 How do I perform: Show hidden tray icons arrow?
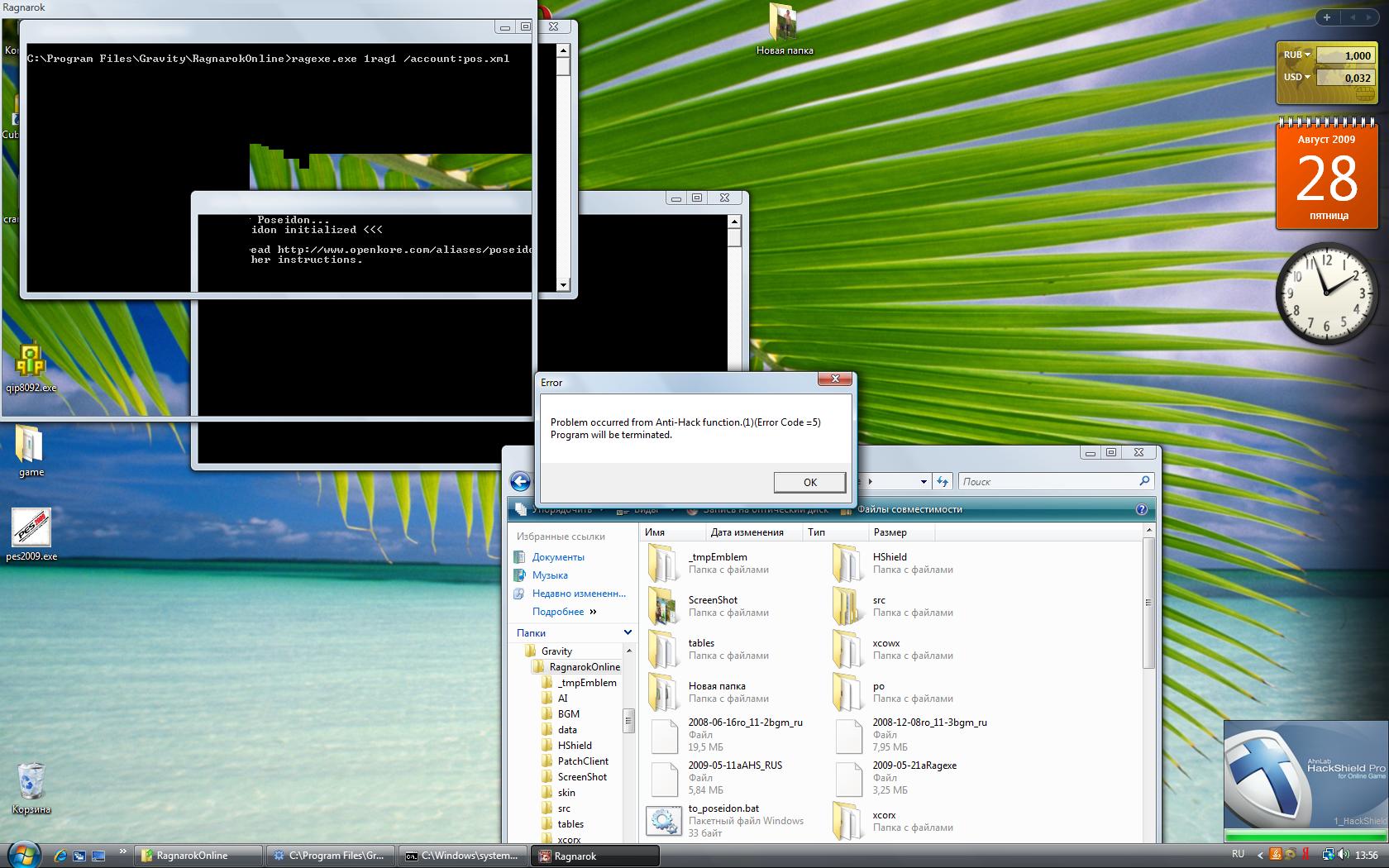[1260, 856]
